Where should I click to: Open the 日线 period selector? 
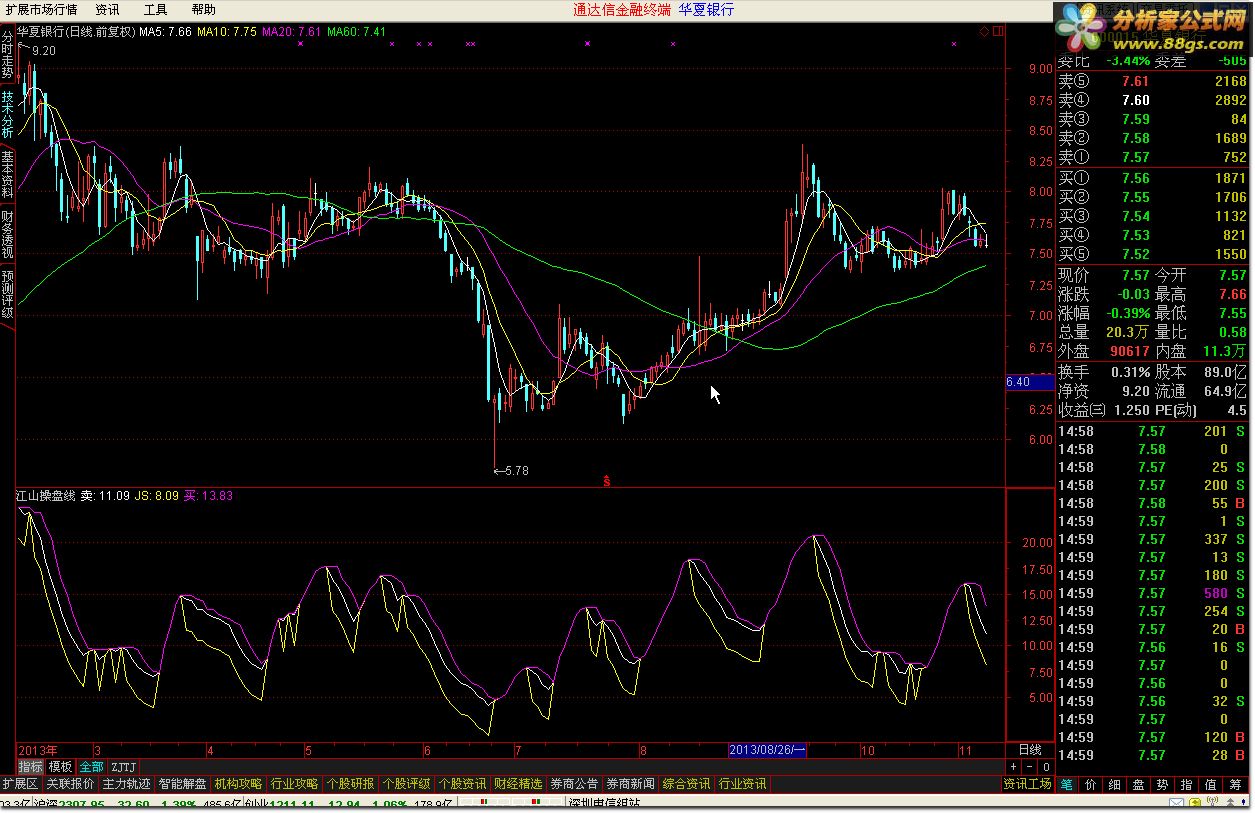point(1029,749)
